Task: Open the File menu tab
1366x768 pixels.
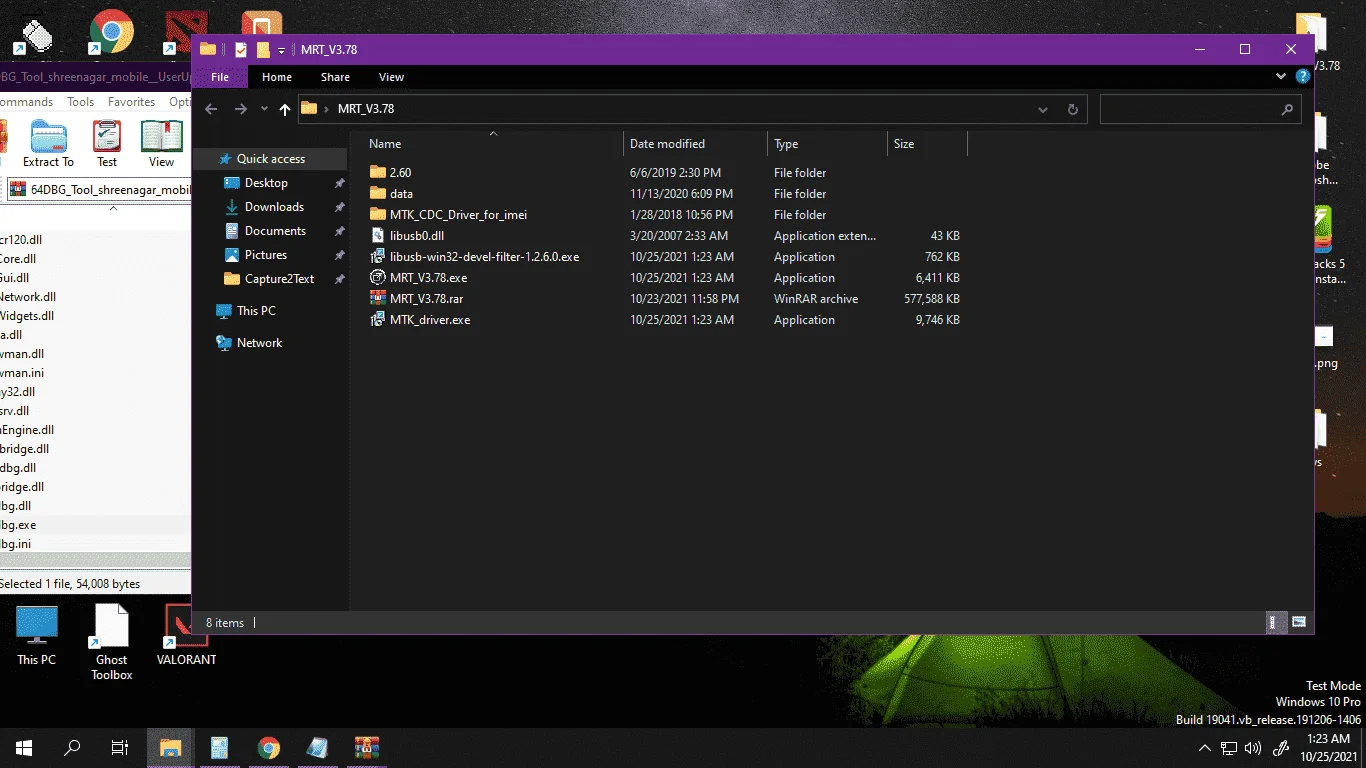Action: coord(220,77)
